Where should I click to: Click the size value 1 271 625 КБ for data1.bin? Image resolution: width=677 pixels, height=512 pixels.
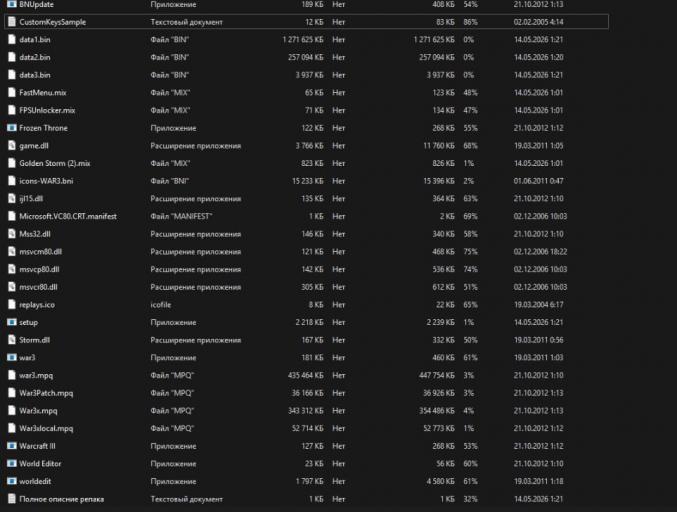click(x=303, y=40)
